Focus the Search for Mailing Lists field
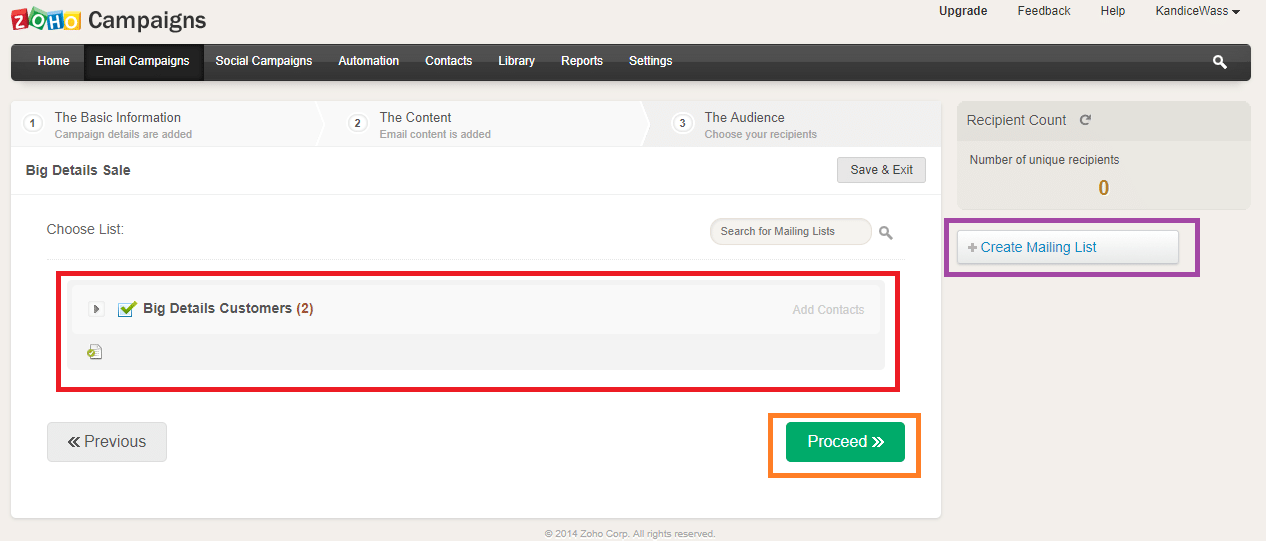Image resolution: width=1266 pixels, height=541 pixels. point(790,232)
